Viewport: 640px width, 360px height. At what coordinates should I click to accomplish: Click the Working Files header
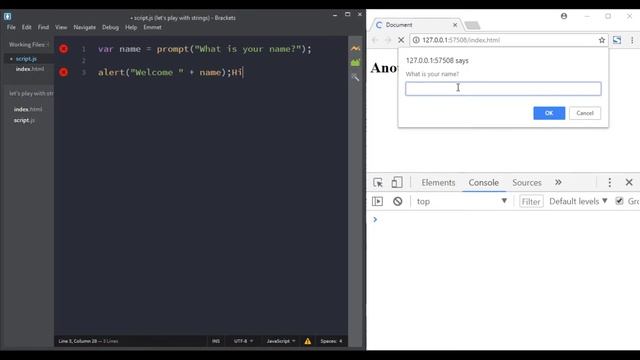pyautogui.click(x=28, y=44)
